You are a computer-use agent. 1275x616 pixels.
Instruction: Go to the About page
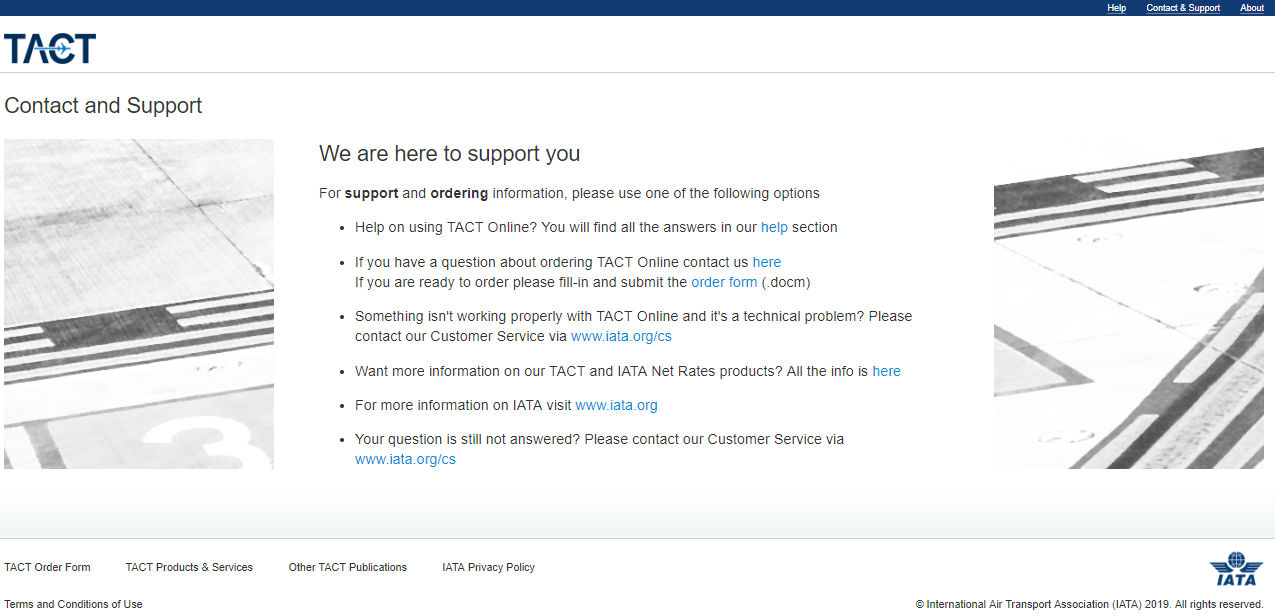(x=1252, y=8)
